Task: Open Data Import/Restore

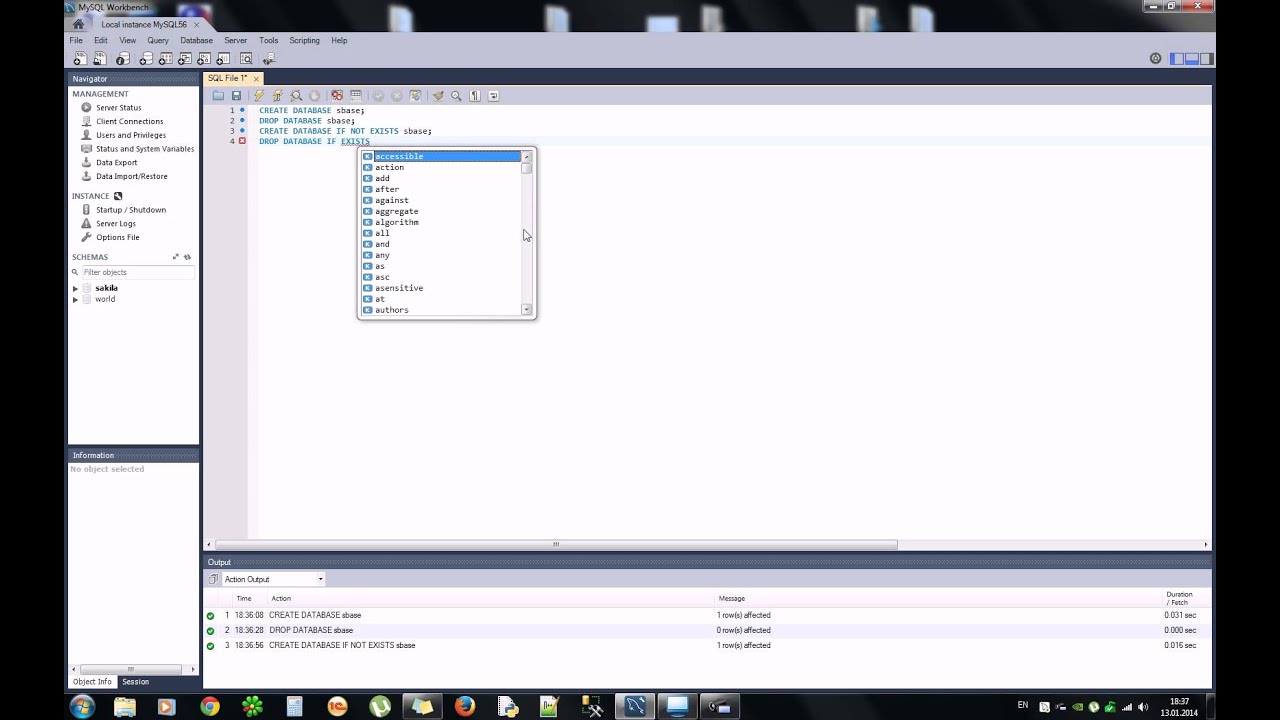Action: pyautogui.click(x=131, y=176)
